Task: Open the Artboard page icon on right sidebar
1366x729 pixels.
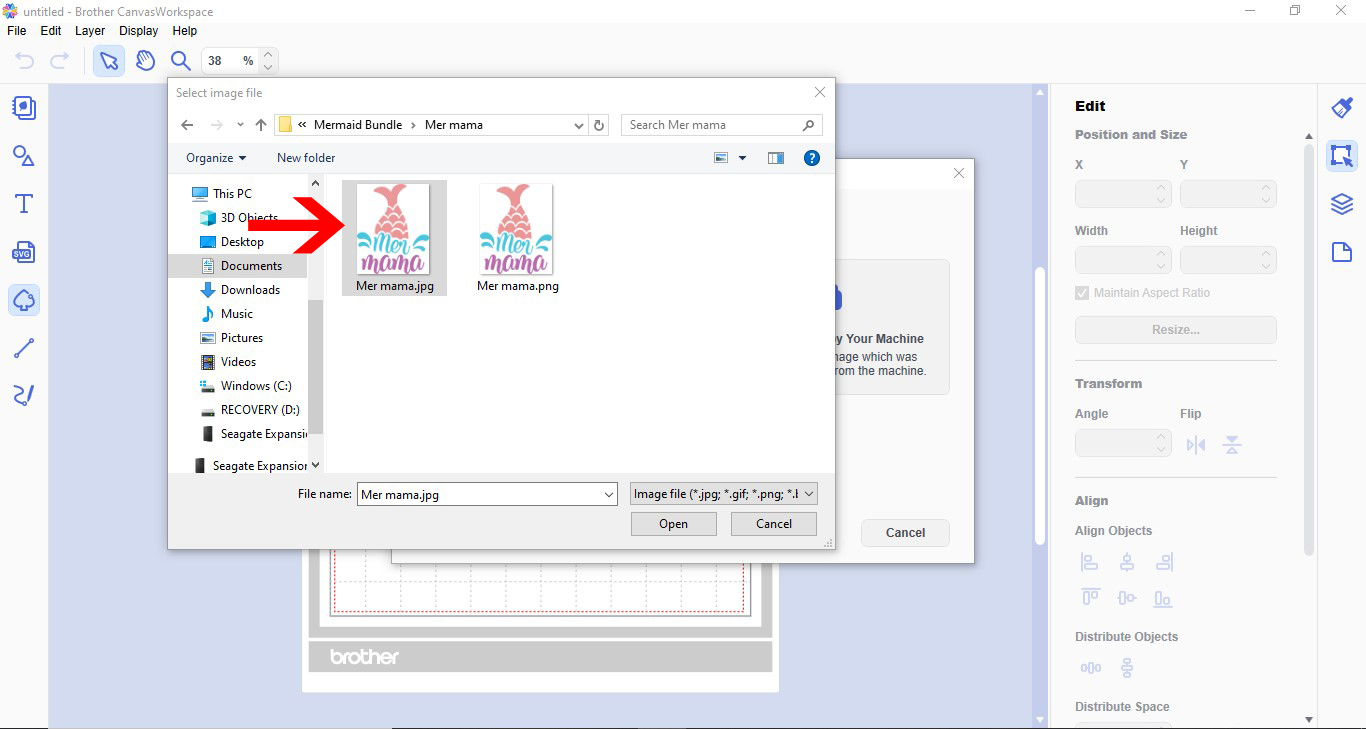Action: pos(1342,252)
